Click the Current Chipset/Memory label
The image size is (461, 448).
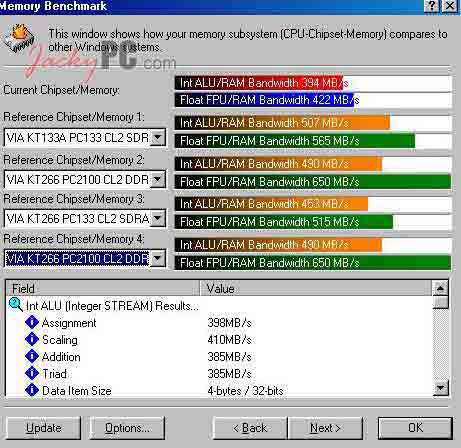[61, 90]
